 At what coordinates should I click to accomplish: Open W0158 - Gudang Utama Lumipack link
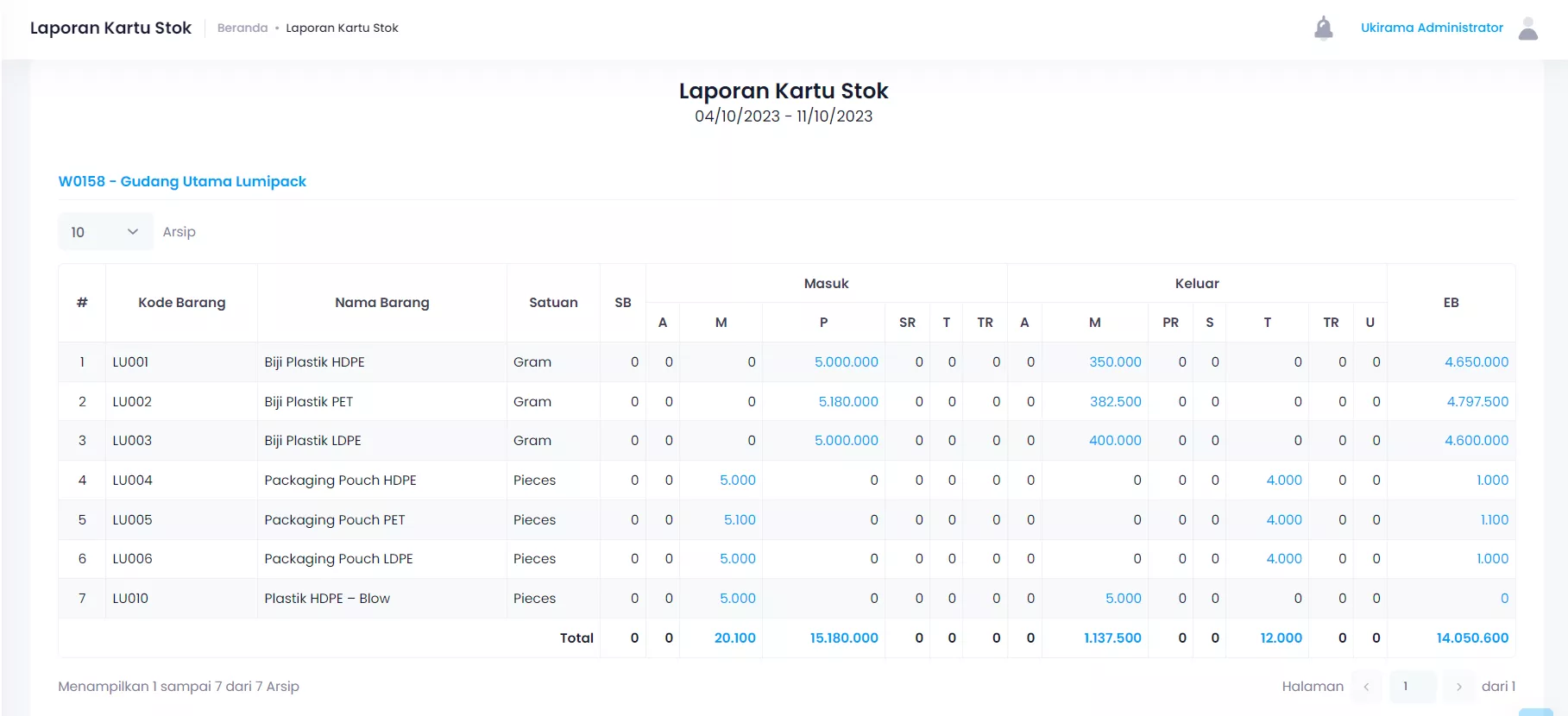[x=182, y=181]
